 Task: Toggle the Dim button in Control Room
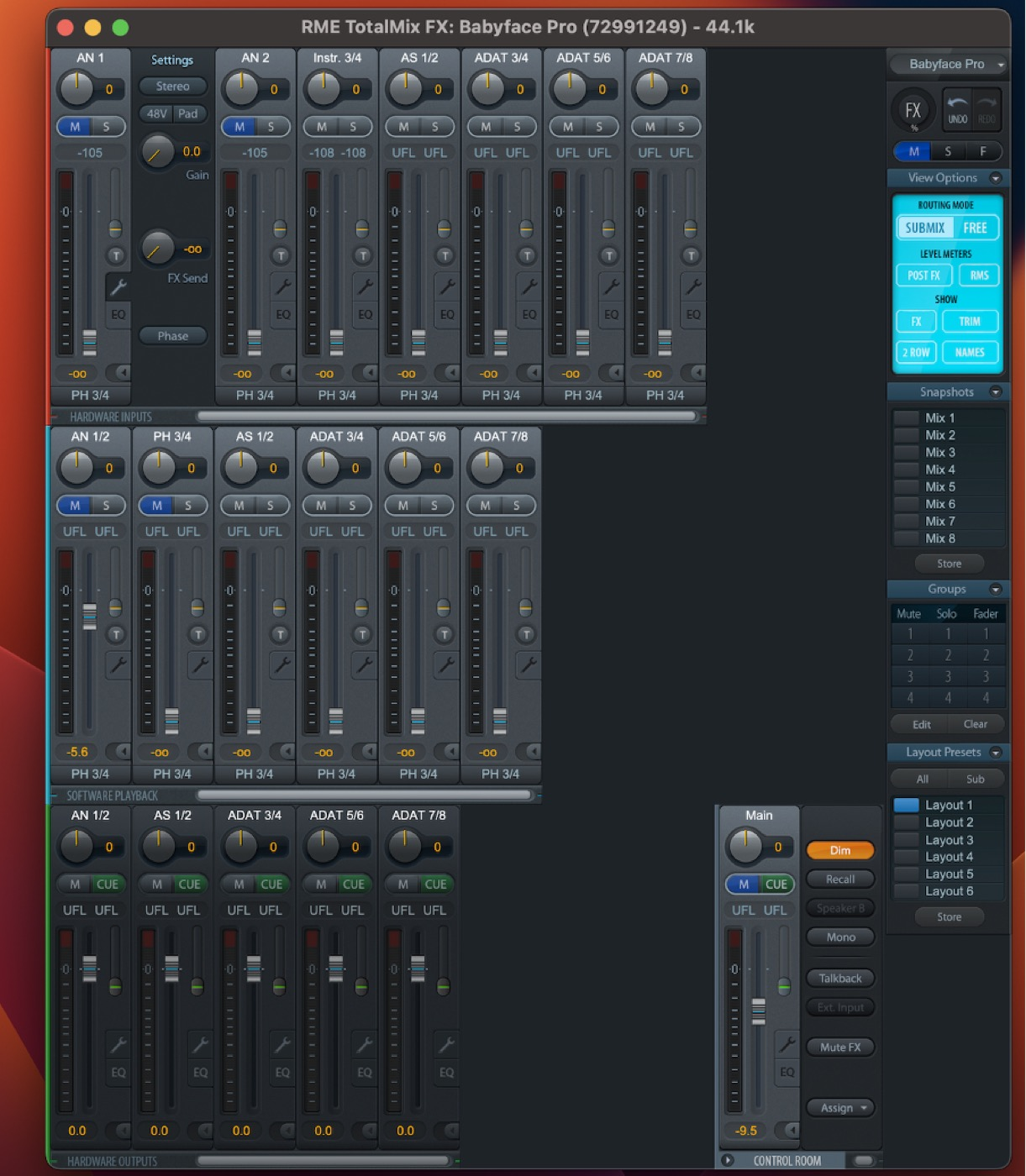point(839,850)
